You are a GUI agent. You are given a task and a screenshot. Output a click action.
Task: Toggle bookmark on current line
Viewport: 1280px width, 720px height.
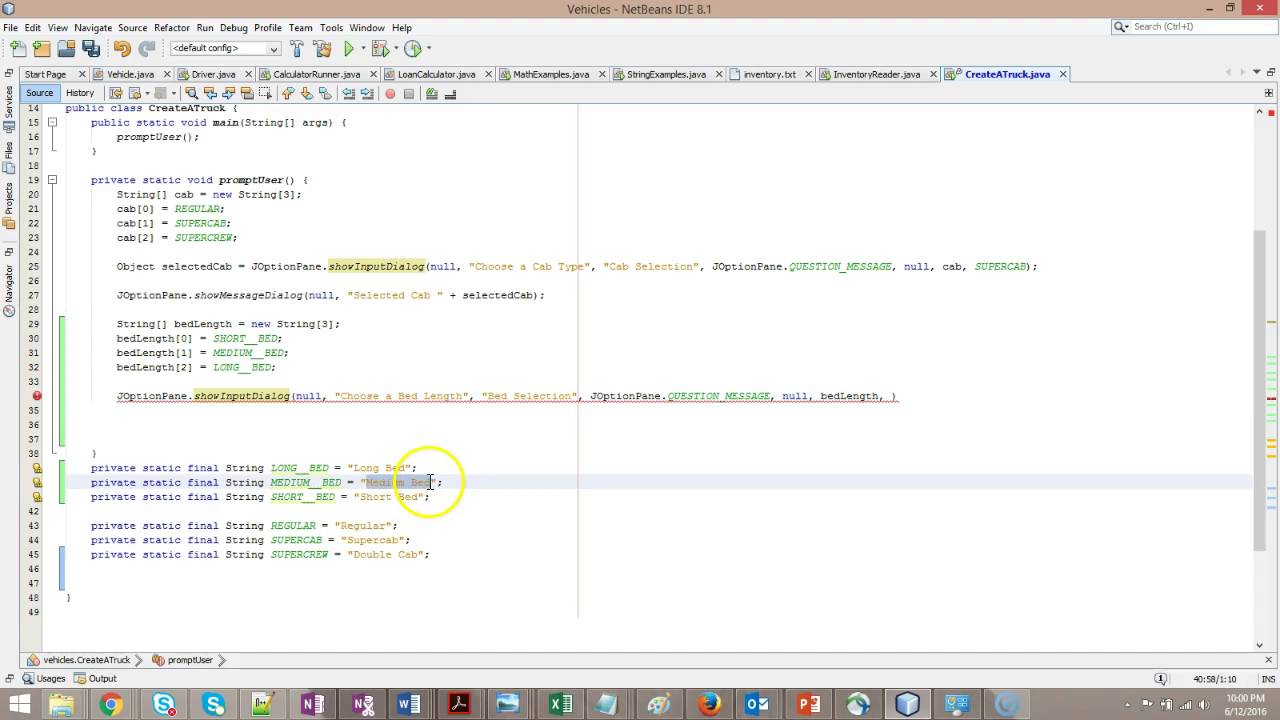pyautogui.click(x=324, y=93)
